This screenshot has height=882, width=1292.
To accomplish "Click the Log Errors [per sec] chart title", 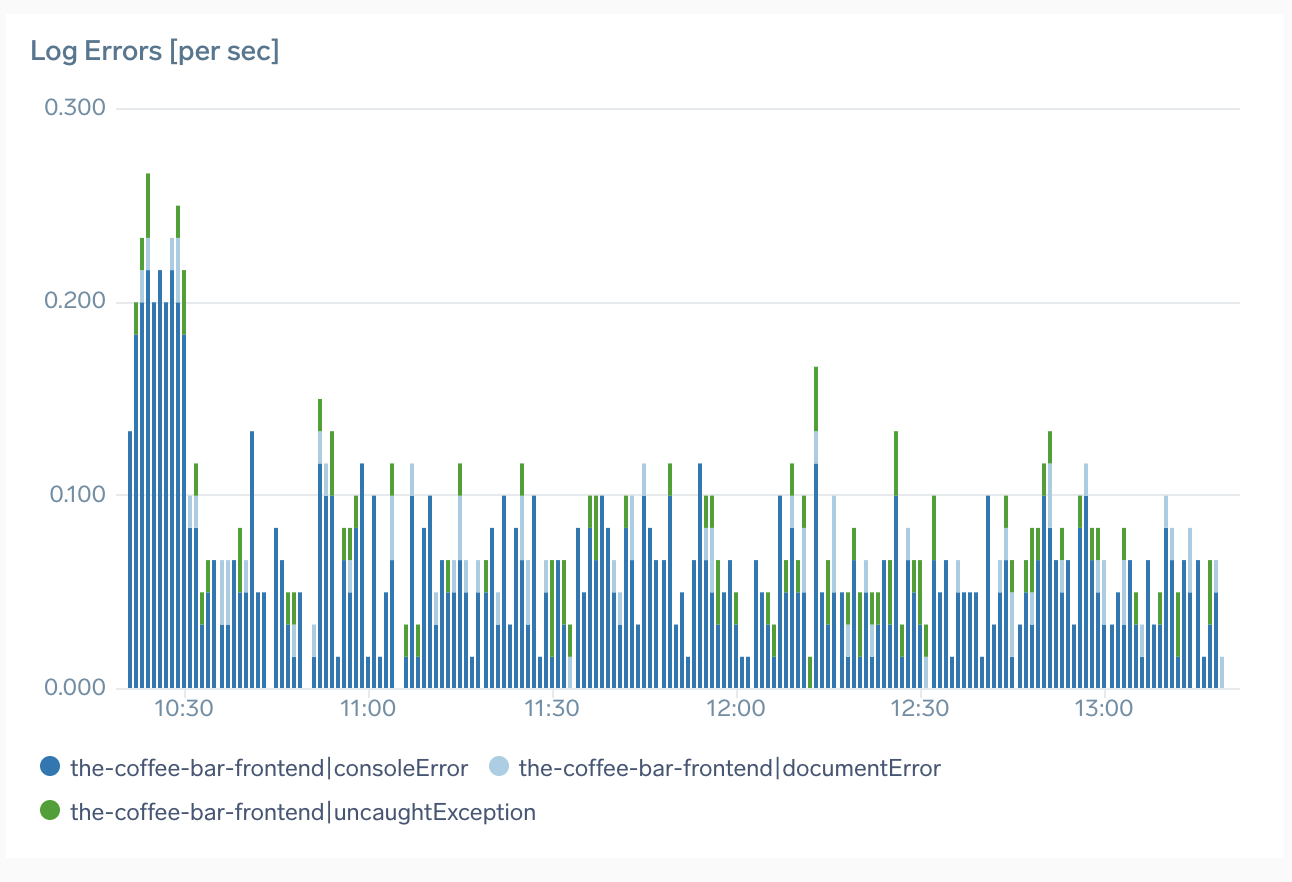I will pyautogui.click(x=155, y=52).
